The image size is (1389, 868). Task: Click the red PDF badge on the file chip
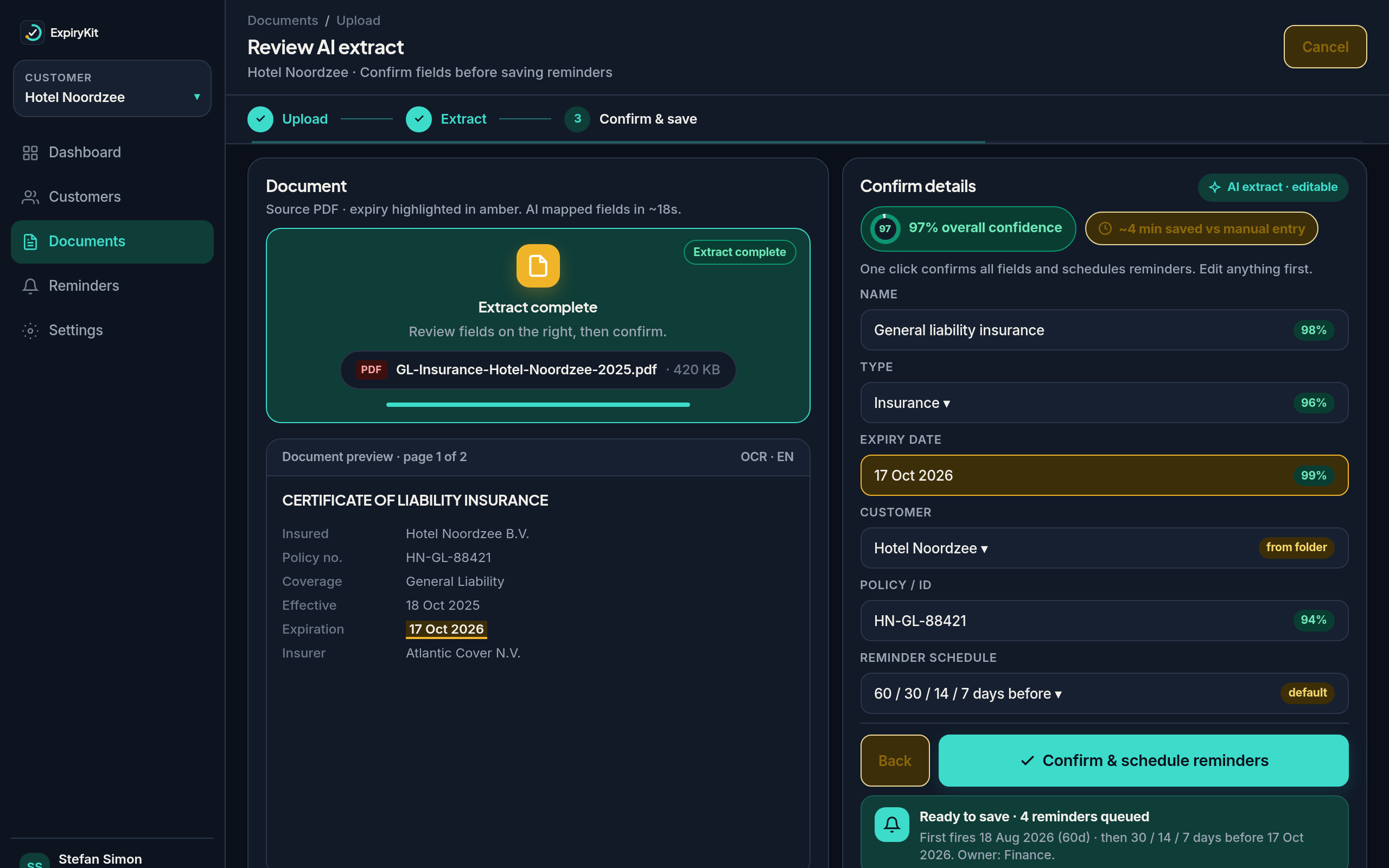371,369
